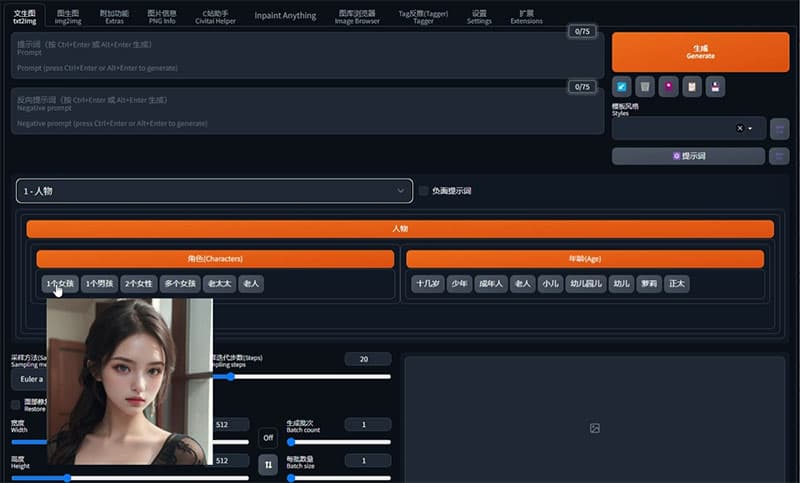Click the swap width and height button
Viewport: 800px width, 483px height.
pos(268,464)
